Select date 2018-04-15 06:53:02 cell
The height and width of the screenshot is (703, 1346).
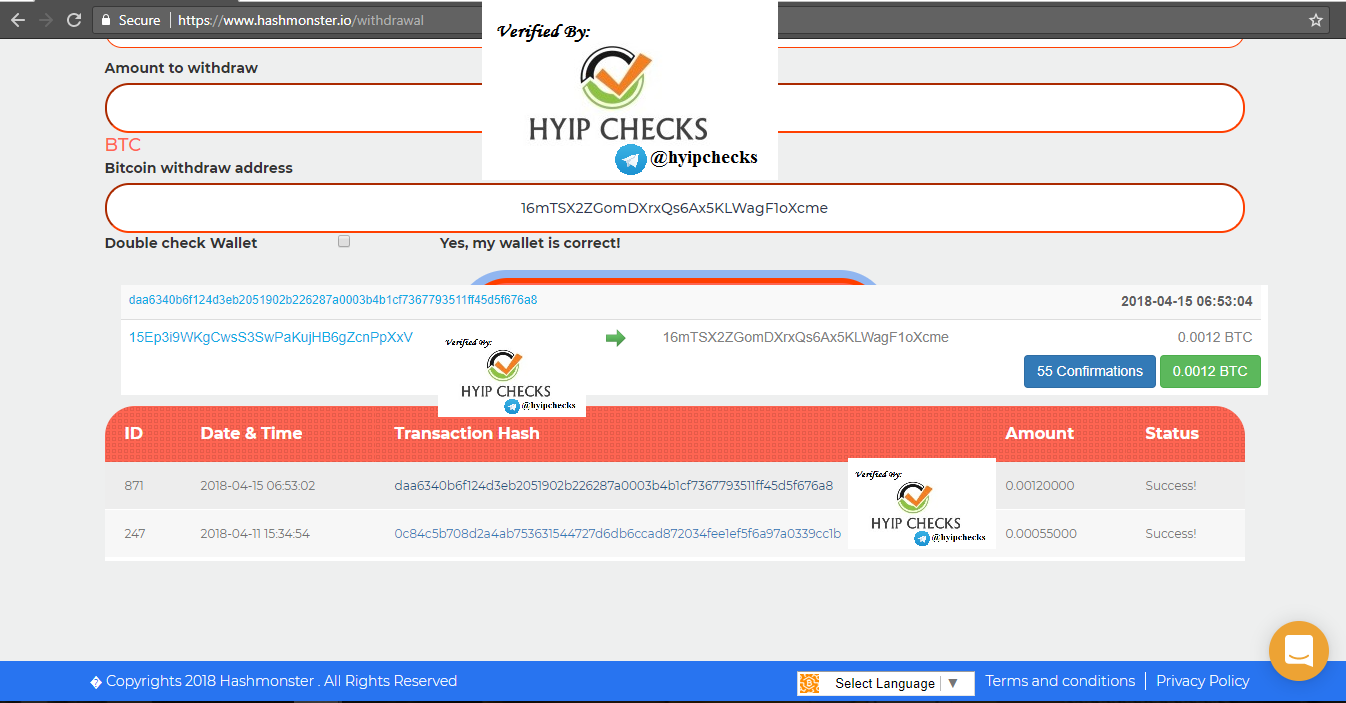[x=258, y=485]
